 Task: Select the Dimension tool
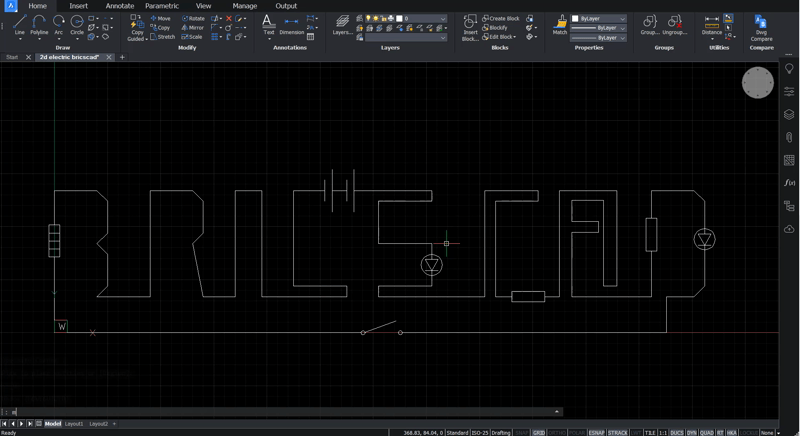[x=291, y=25]
